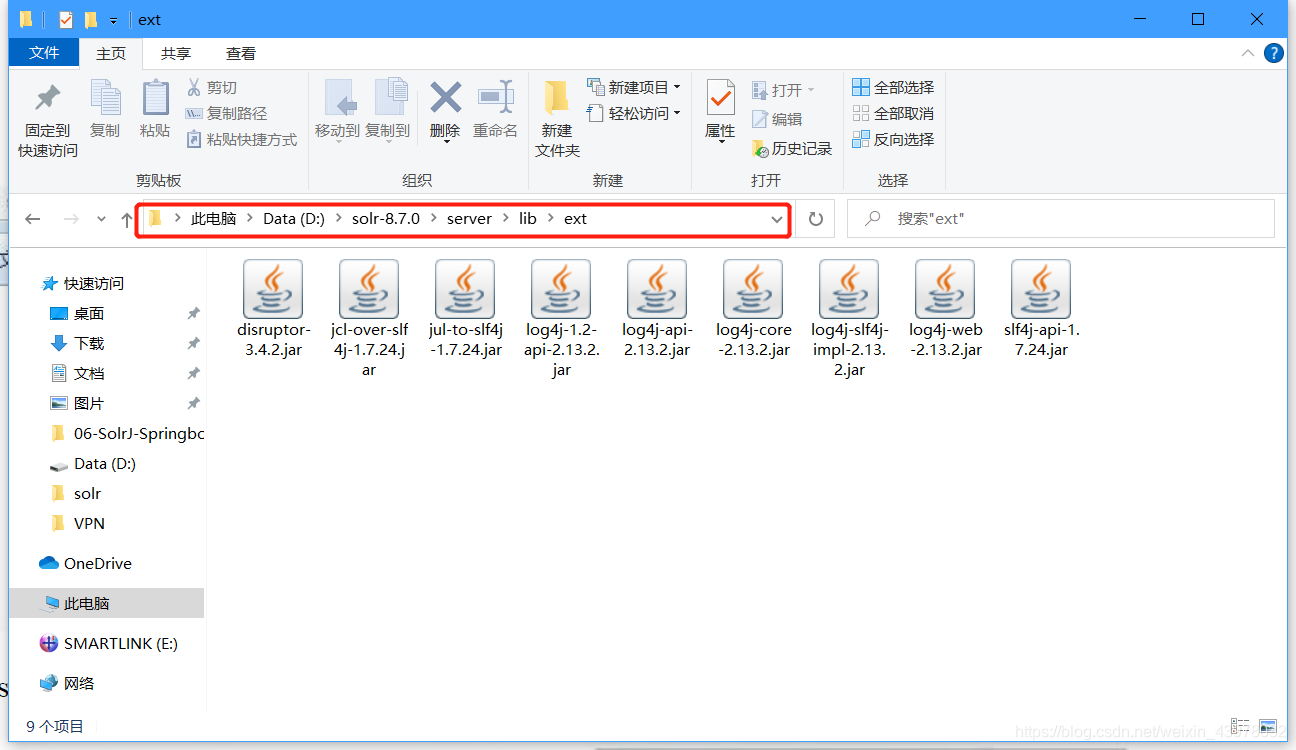Paste shortcut into folder
Viewport: 1296px width, 750px height.
pos(242,140)
